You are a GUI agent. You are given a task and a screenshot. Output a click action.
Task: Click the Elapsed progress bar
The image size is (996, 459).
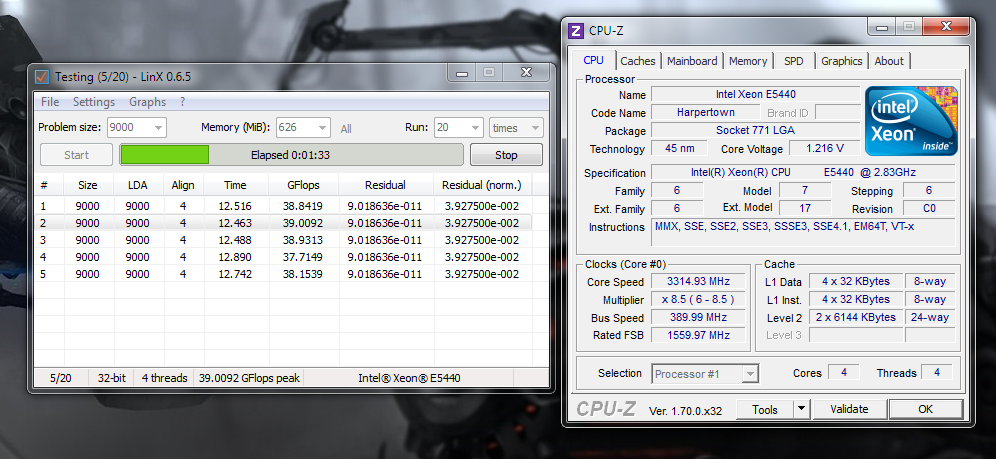click(291, 155)
